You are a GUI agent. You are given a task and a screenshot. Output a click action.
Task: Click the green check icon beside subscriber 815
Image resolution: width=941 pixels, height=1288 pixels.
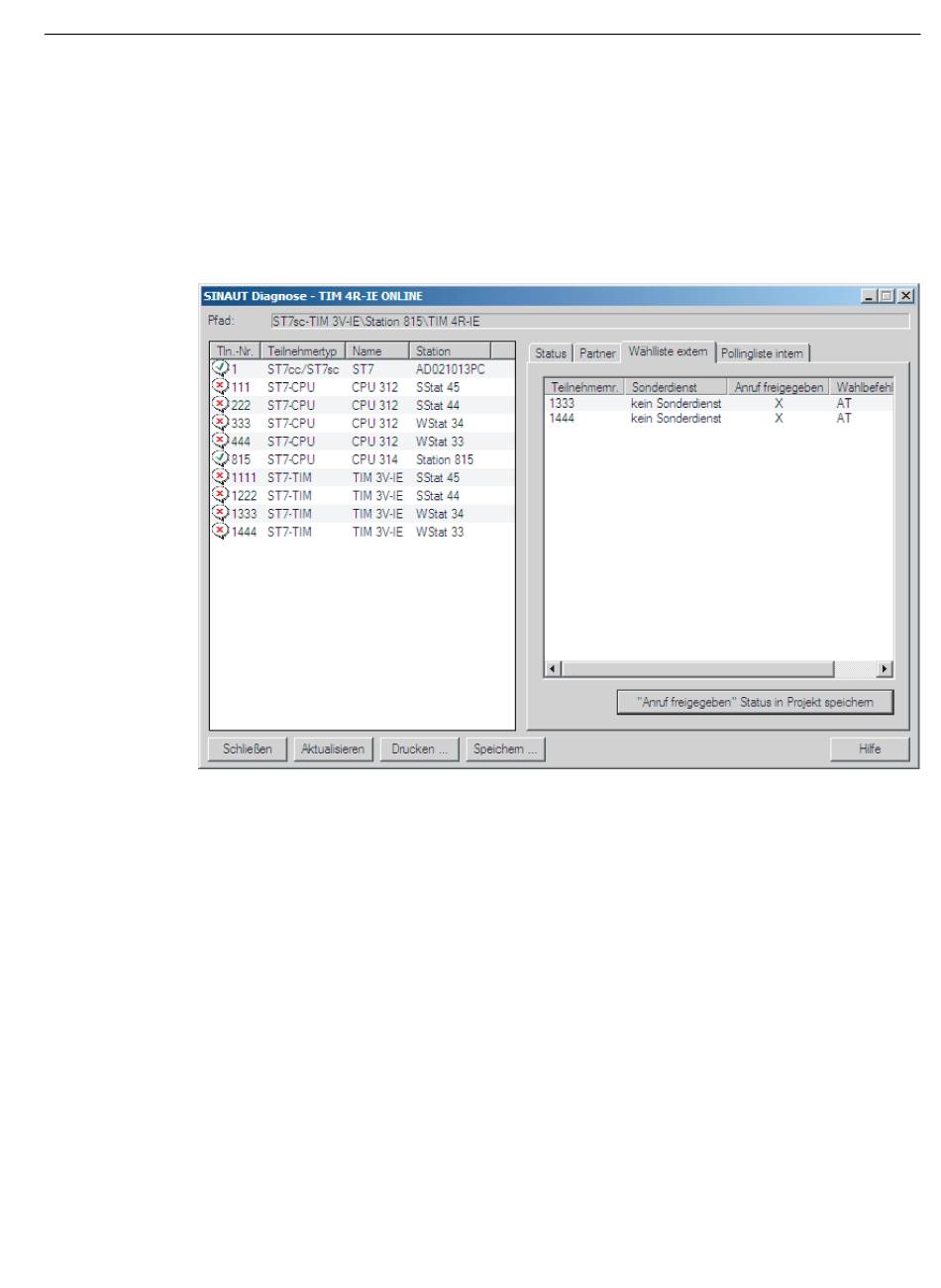[220, 459]
